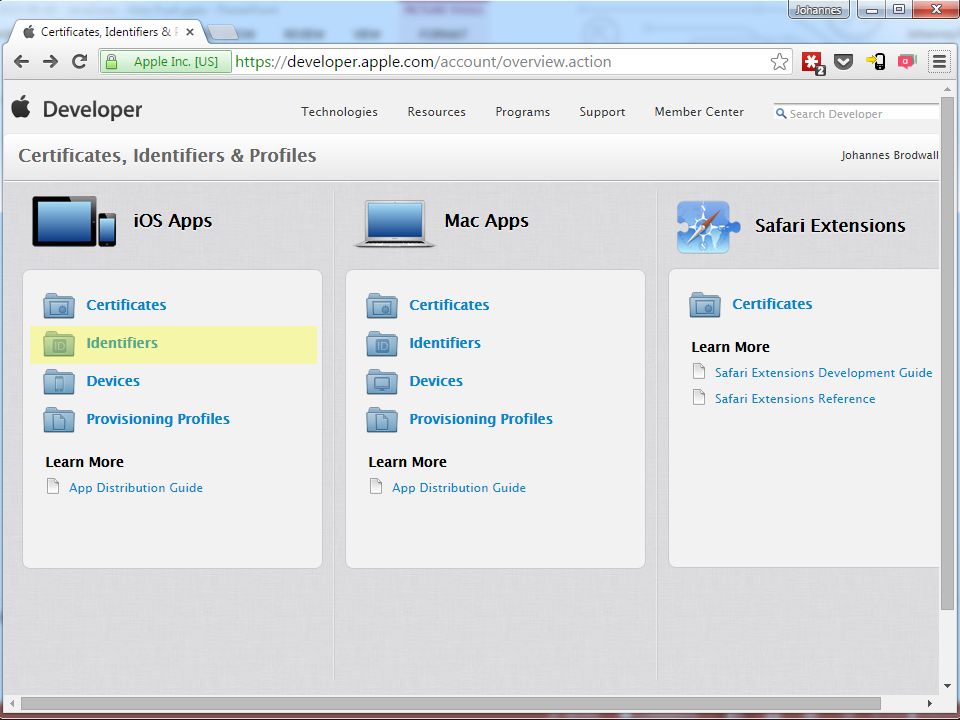Click the Developer heading text
The image size is (960, 720).
[x=92, y=110]
